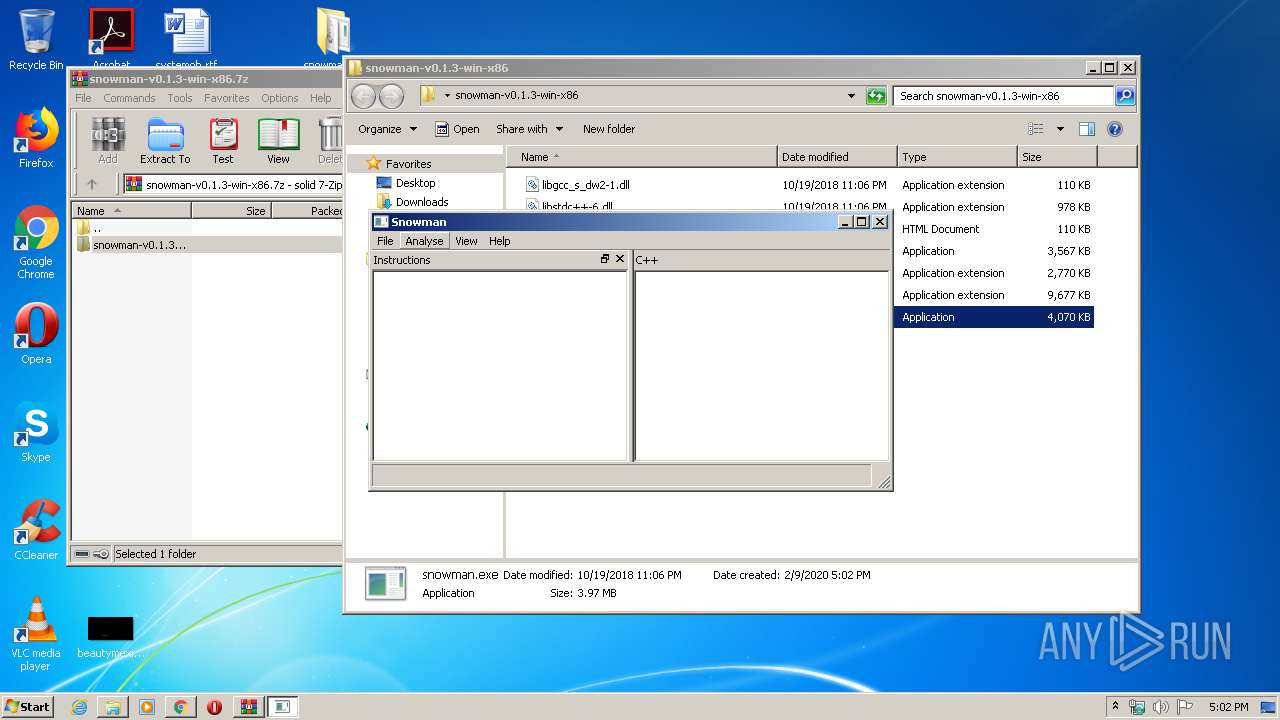Click the Test icon in WinRAR toolbar
Screen dimensions: 1280x720
coord(223,141)
